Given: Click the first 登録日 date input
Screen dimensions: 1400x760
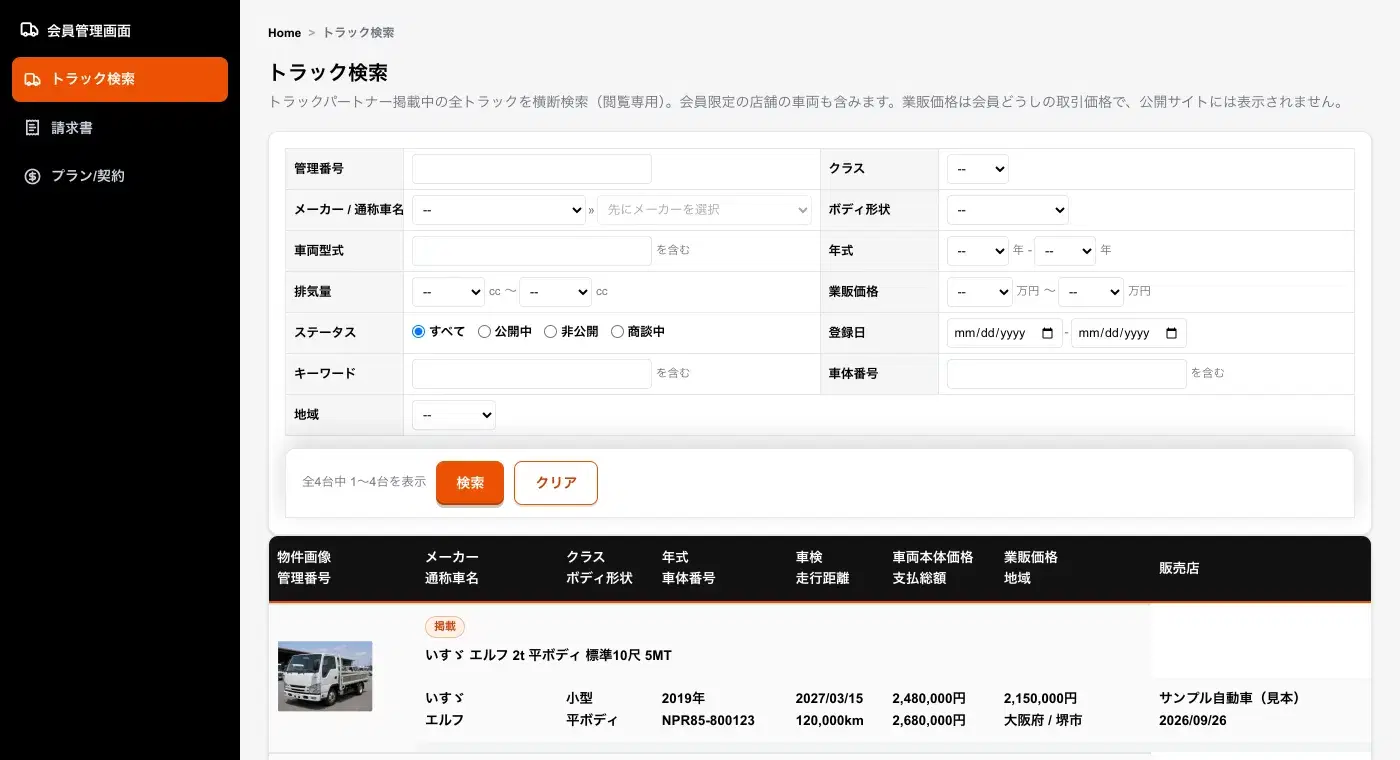Looking at the screenshot, I should pyautogui.click(x=1003, y=333).
